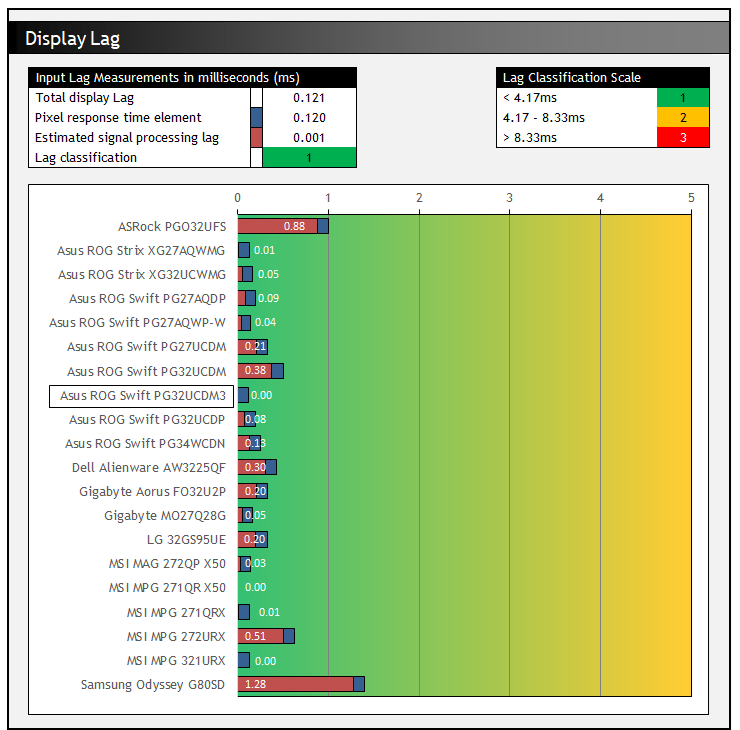Select the red classification 3 swatch
The width and height of the screenshot is (740, 730).
pos(683,138)
